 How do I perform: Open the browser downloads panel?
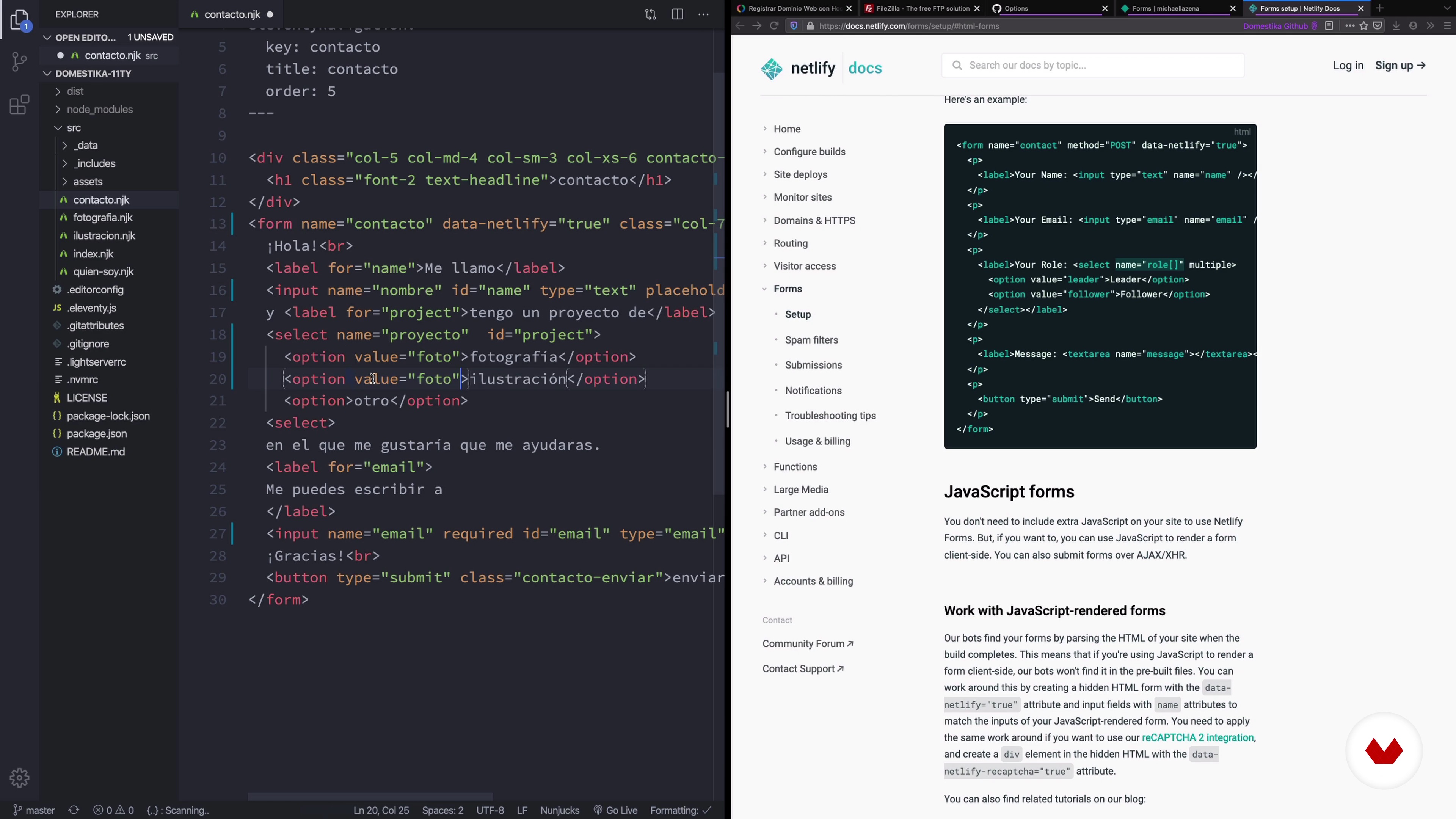tap(1396, 26)
